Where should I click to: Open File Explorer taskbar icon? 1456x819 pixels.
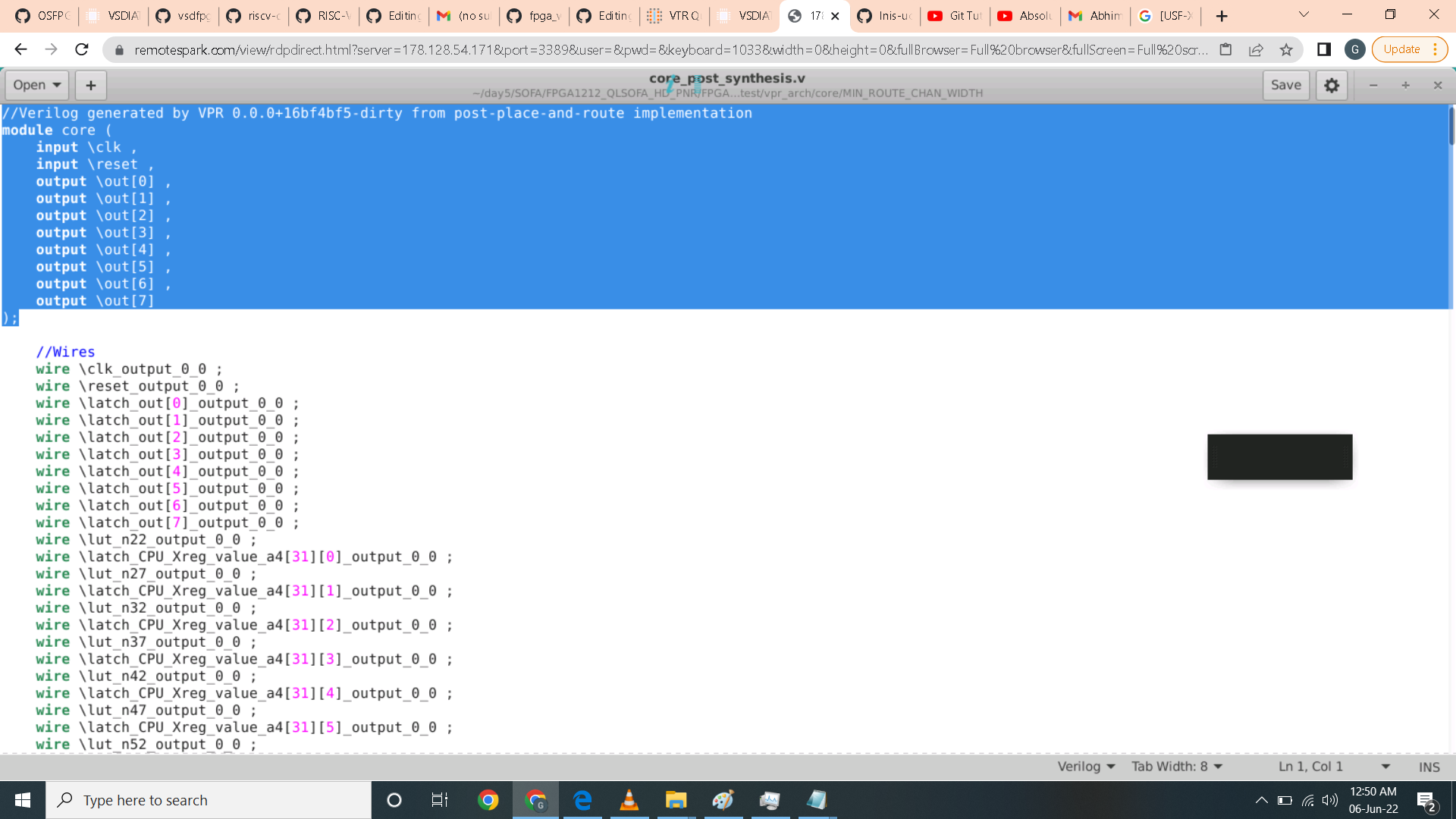coord(676,800)
